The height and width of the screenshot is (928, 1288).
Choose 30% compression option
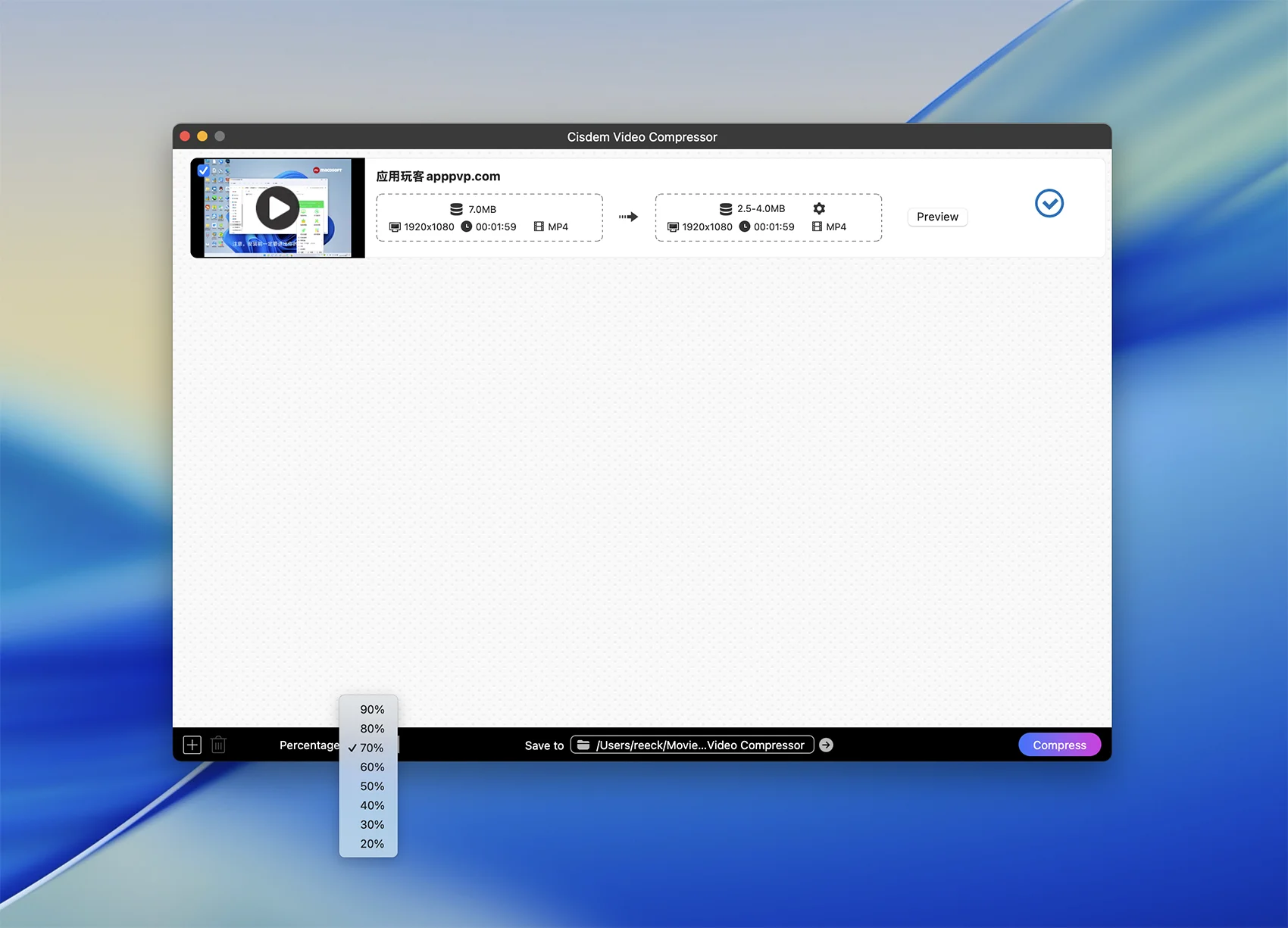pyautogui.click(x=371, y=825)
